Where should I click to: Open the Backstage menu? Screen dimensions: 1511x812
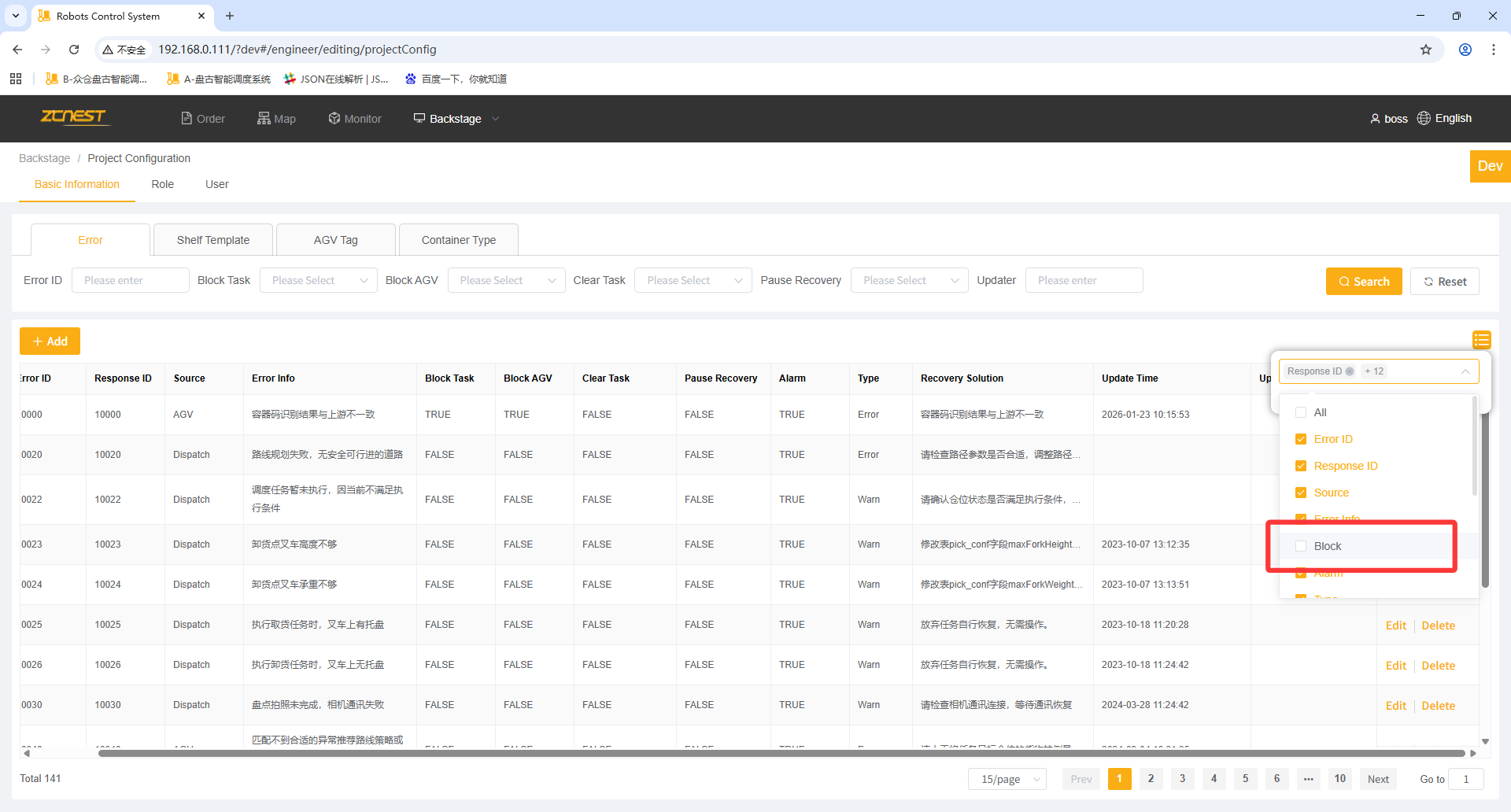[456, 119]
